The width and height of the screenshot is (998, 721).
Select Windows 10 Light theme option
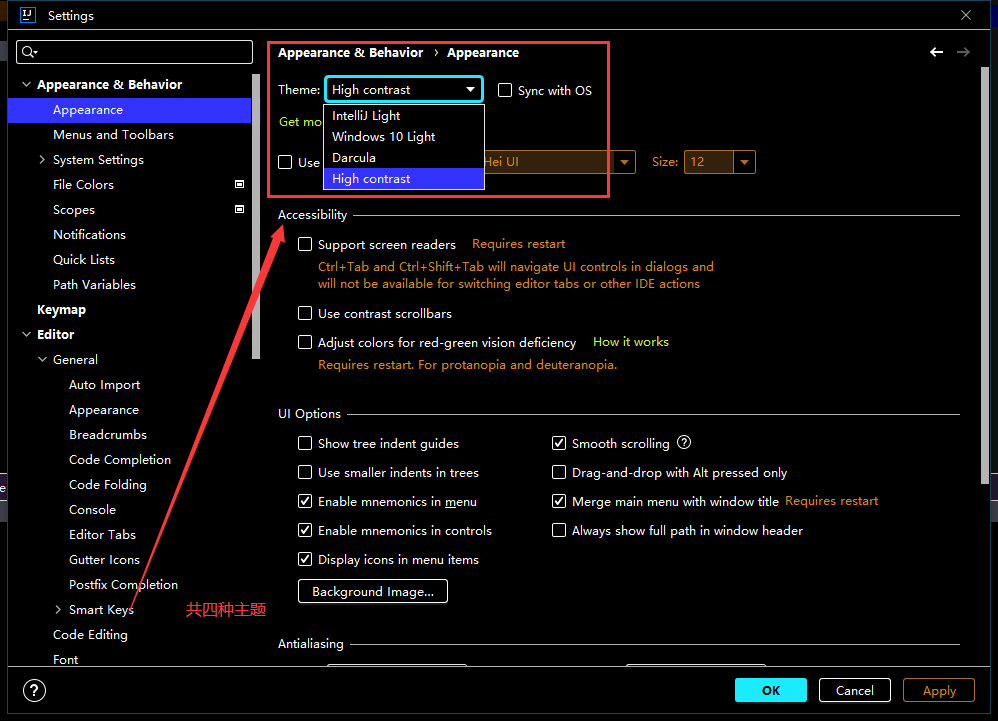[x=404, y=137]
